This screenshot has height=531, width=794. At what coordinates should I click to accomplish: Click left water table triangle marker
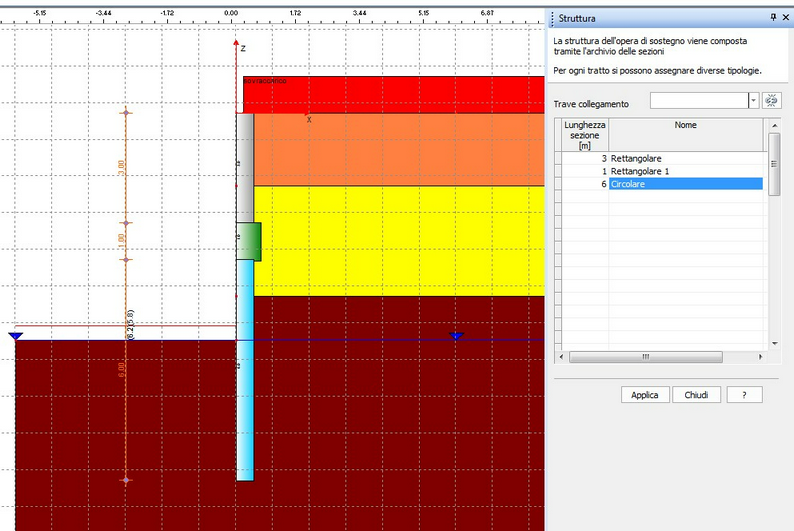(15, 336)
